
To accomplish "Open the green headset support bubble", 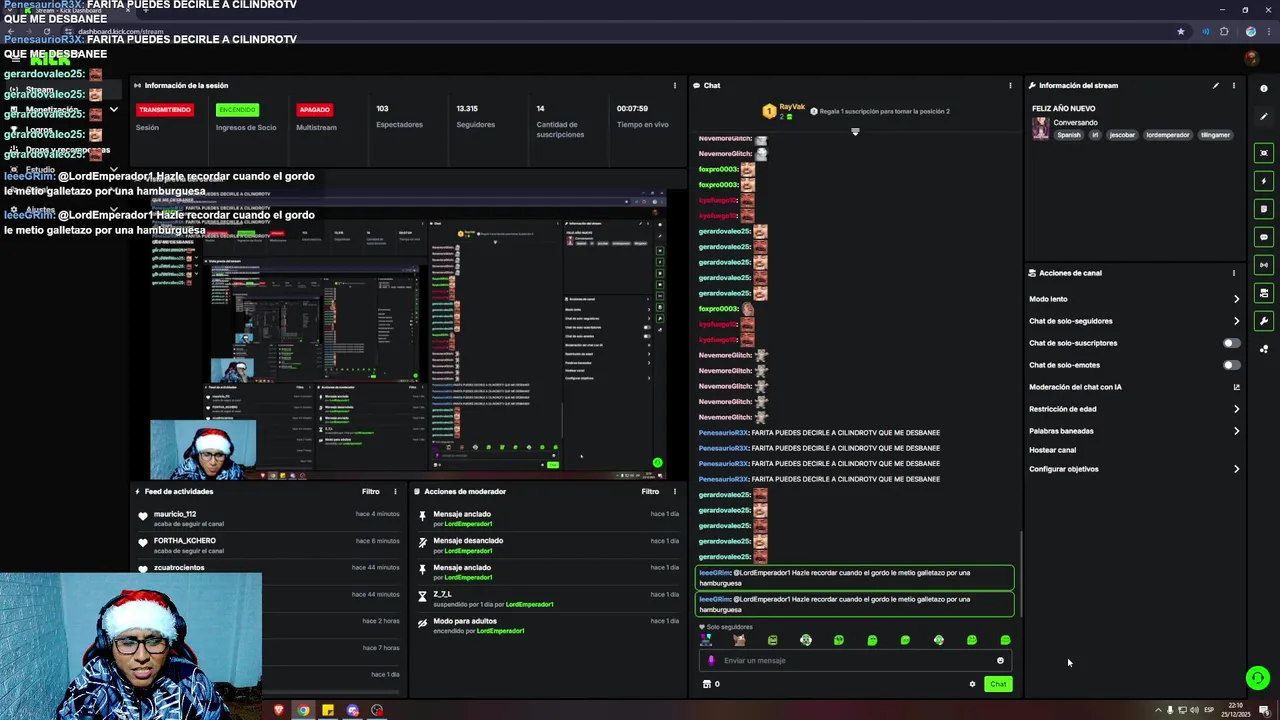I will click(x=1258, y=678).
